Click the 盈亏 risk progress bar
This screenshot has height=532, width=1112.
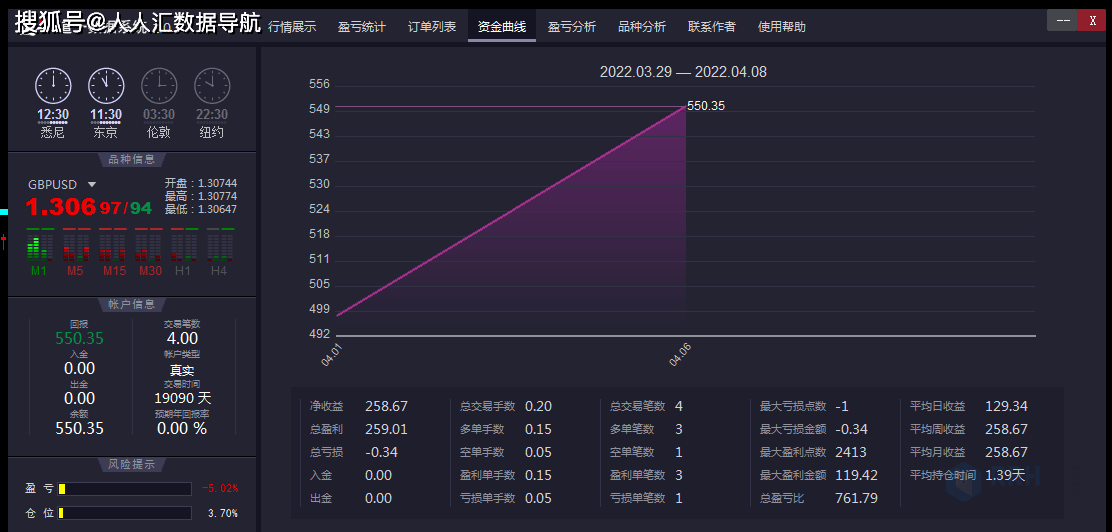tap(125, 489)
